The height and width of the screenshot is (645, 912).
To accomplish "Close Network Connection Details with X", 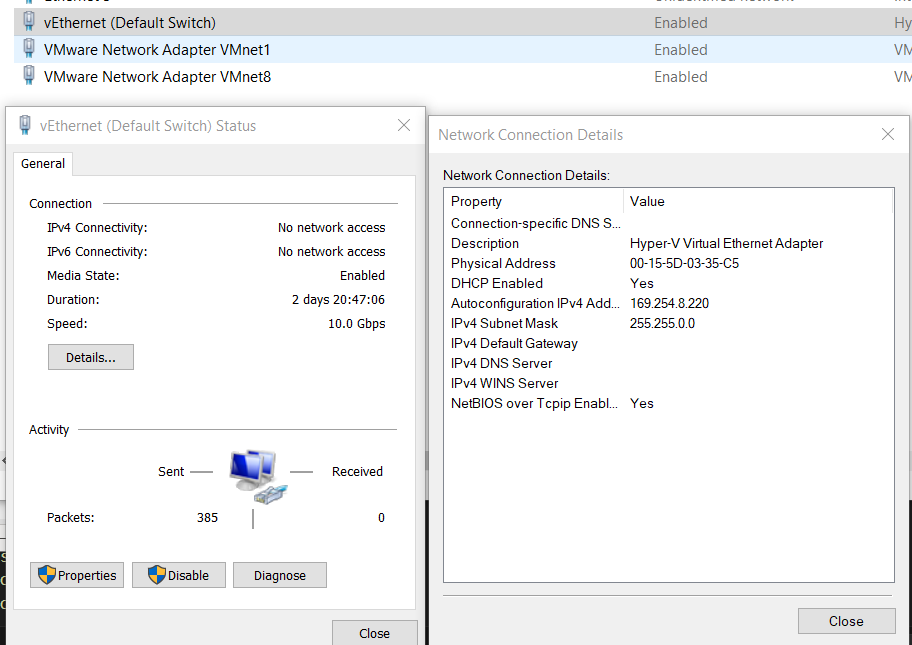I will coord(888,134).
